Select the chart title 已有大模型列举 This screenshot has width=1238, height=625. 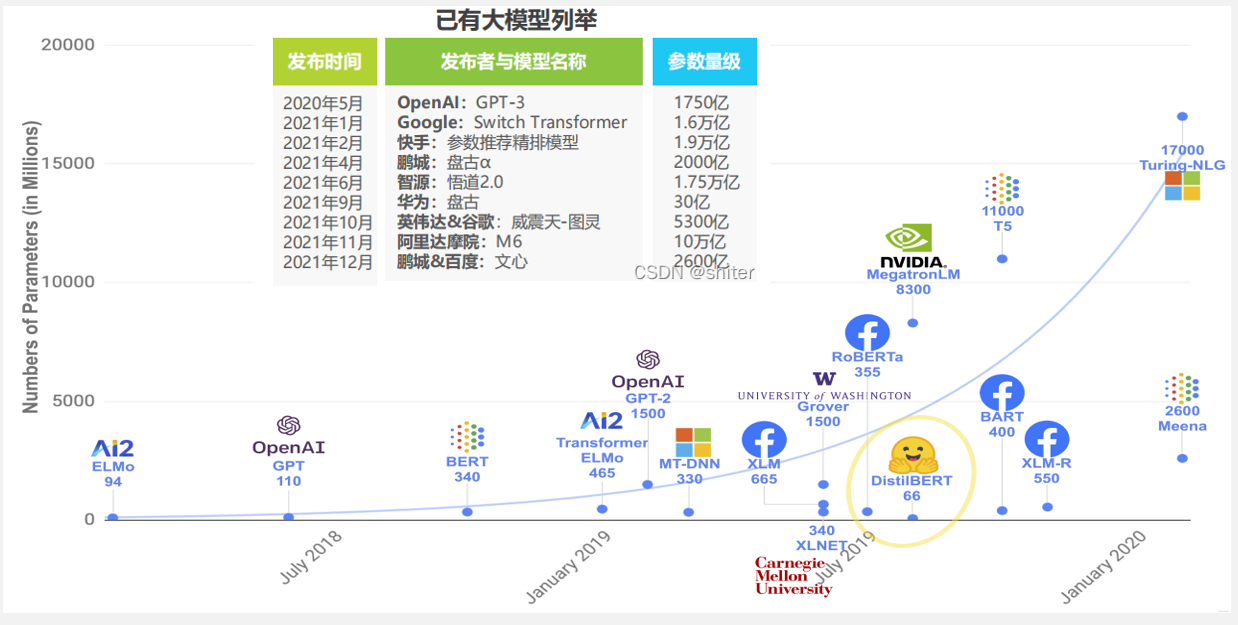point(517,18)
